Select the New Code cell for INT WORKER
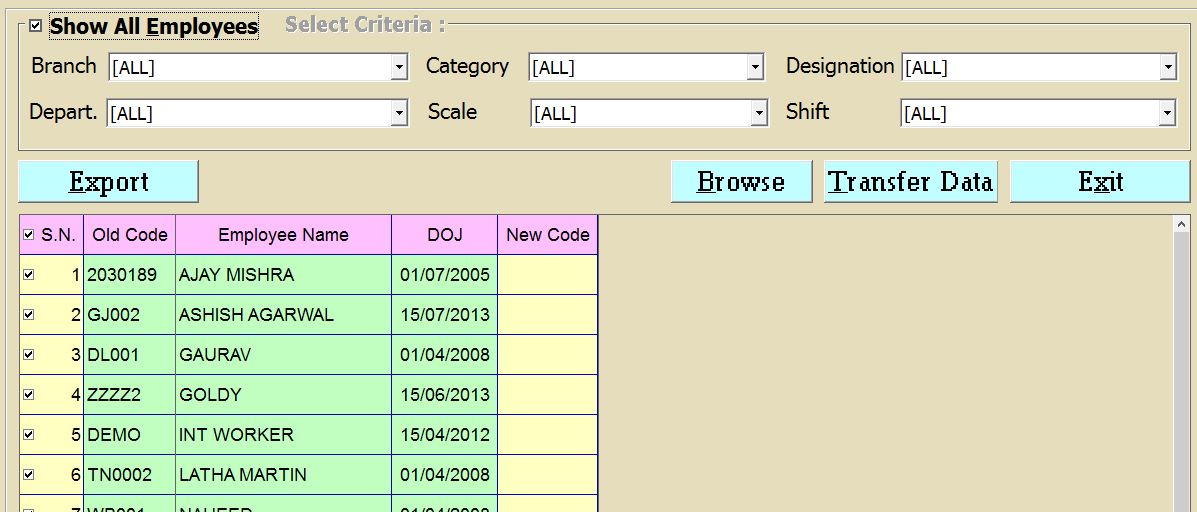Viewport: 1197px width, 512px height. pos(547,434)
